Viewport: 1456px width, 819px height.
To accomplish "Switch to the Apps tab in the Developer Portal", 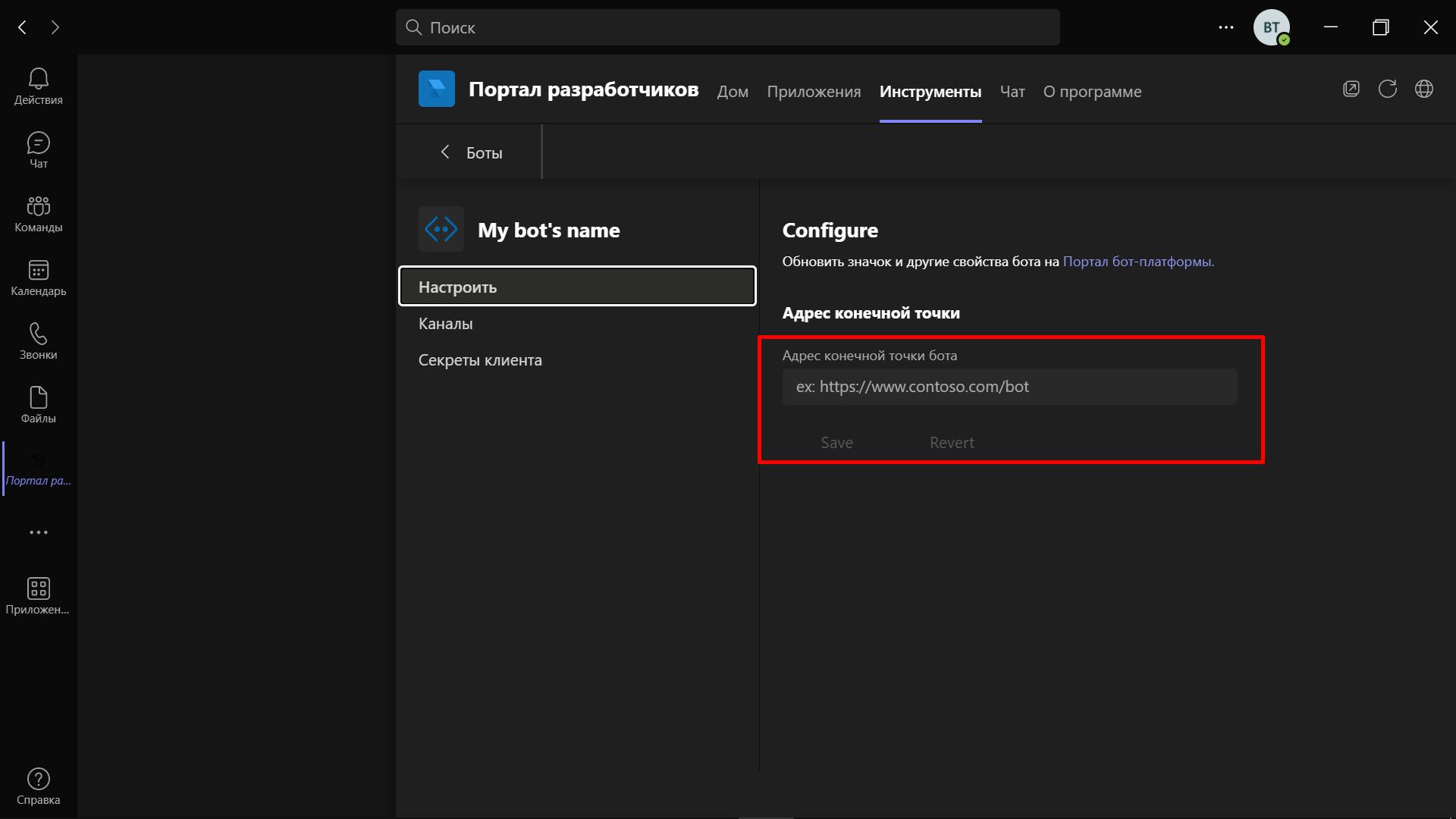I will point(813,92).
